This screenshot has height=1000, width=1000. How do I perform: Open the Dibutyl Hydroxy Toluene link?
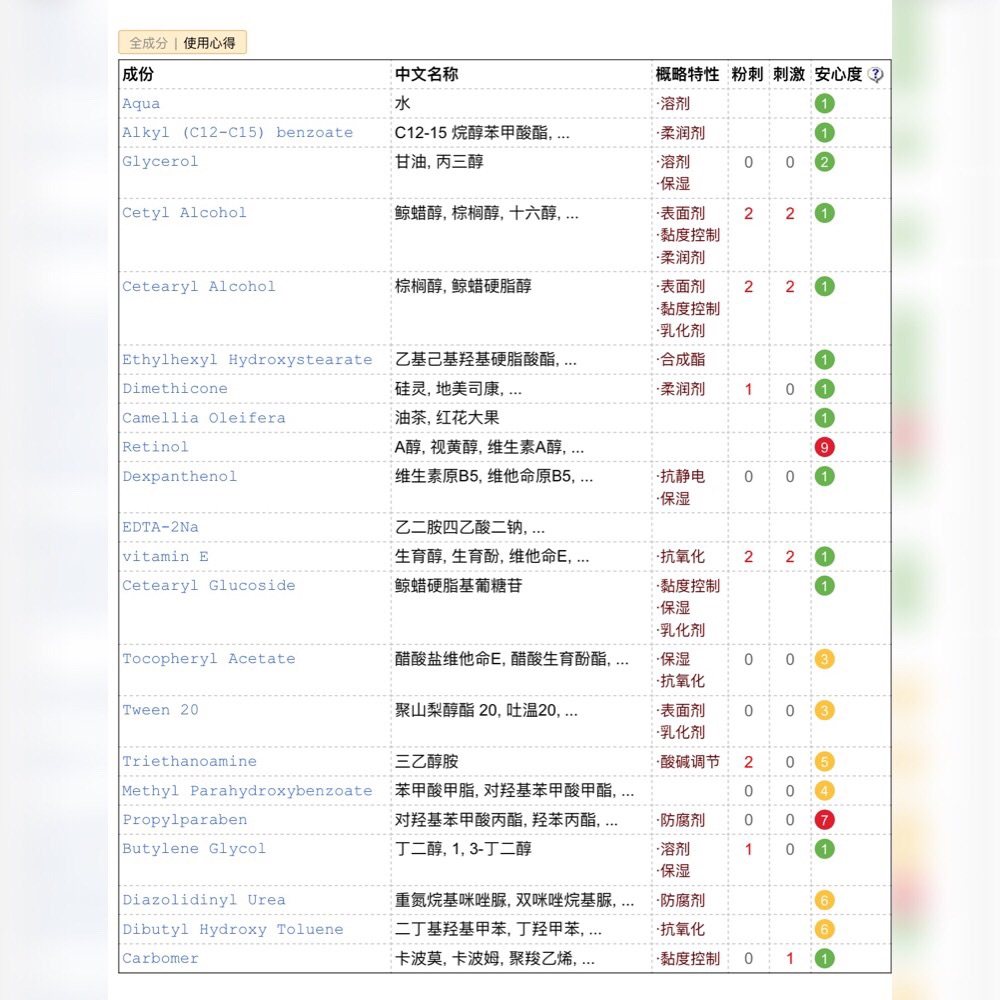233,929
